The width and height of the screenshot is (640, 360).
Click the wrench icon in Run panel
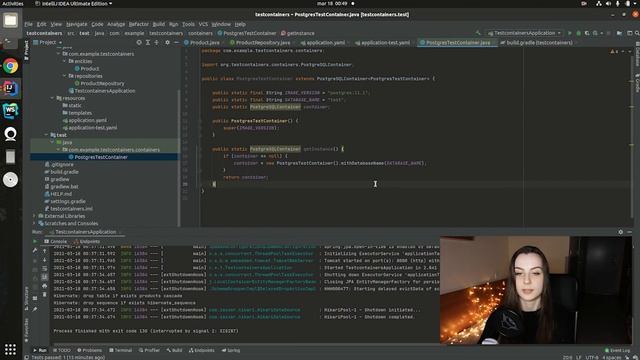[35, 251]
